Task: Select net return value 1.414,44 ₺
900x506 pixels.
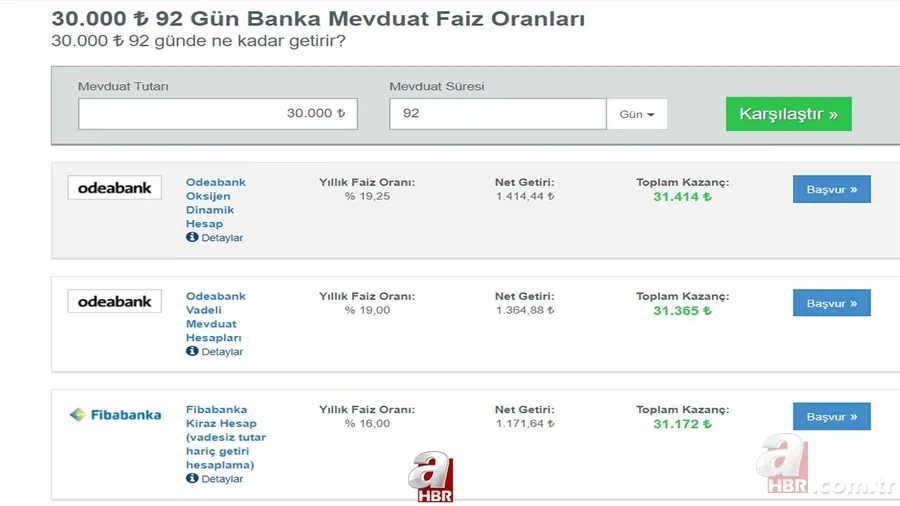Action: 525,196
